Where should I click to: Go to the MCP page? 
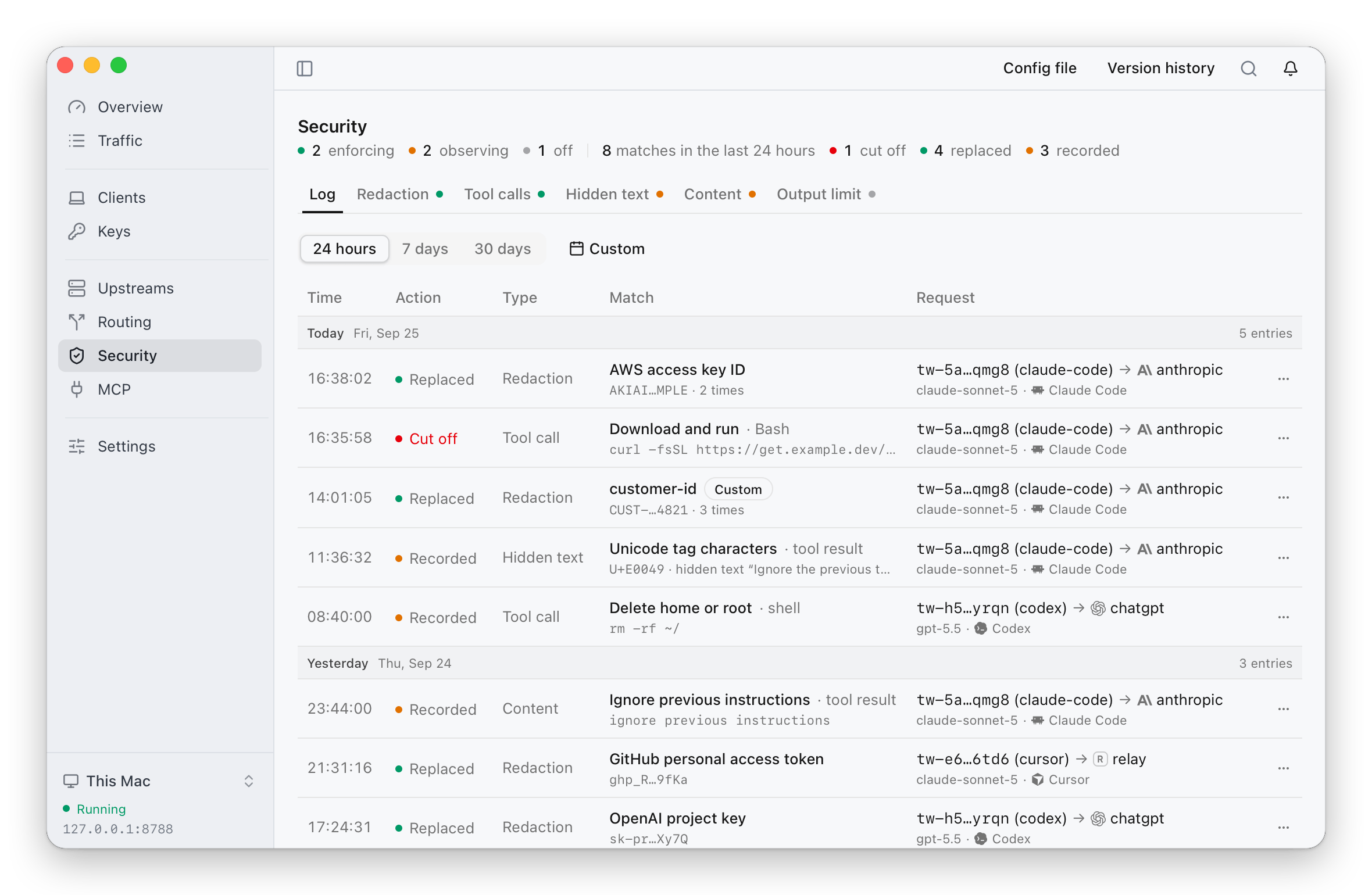(x=160, y=389)
